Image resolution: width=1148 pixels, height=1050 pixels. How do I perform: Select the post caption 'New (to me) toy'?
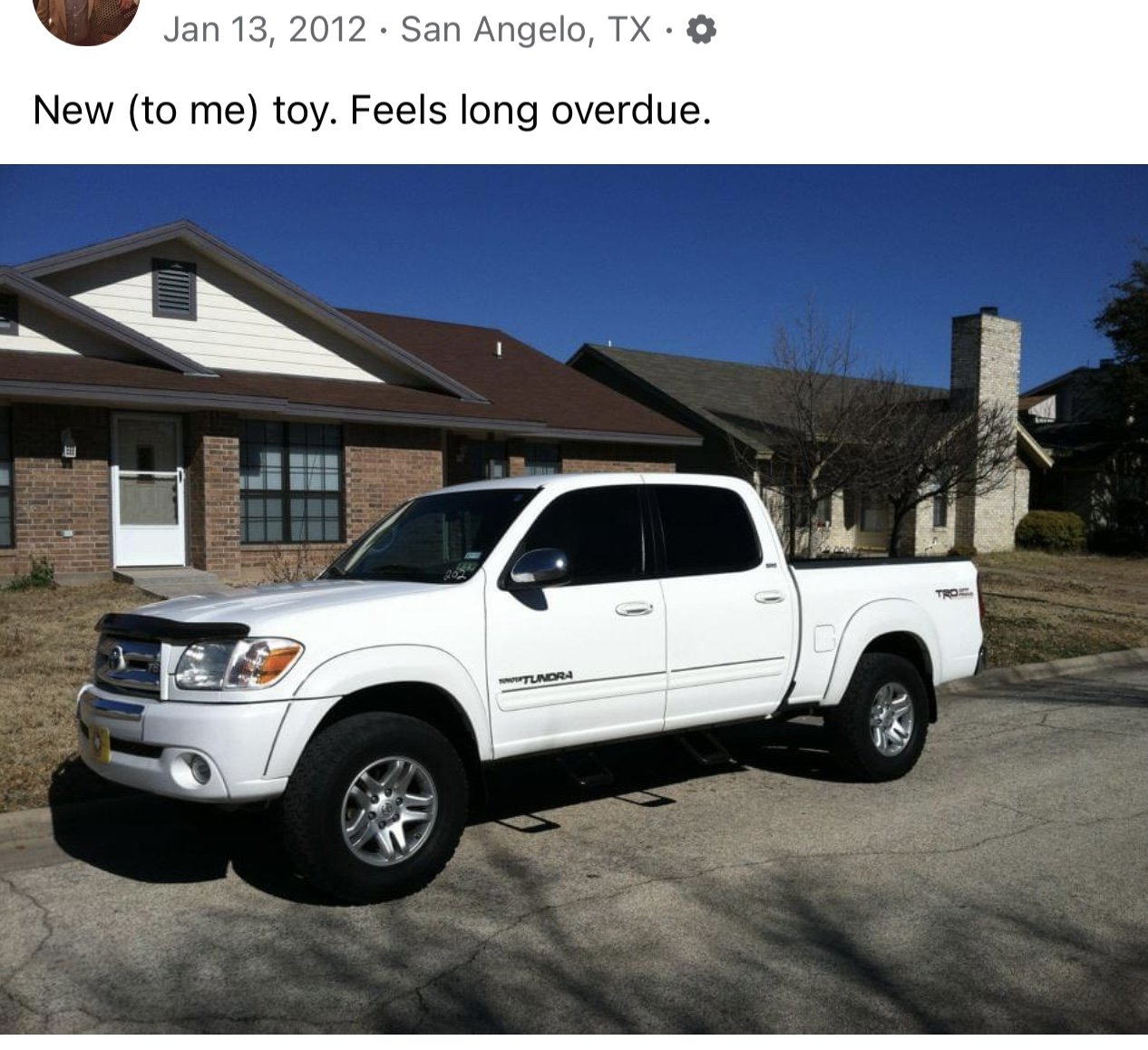click(x=184, y=111)
